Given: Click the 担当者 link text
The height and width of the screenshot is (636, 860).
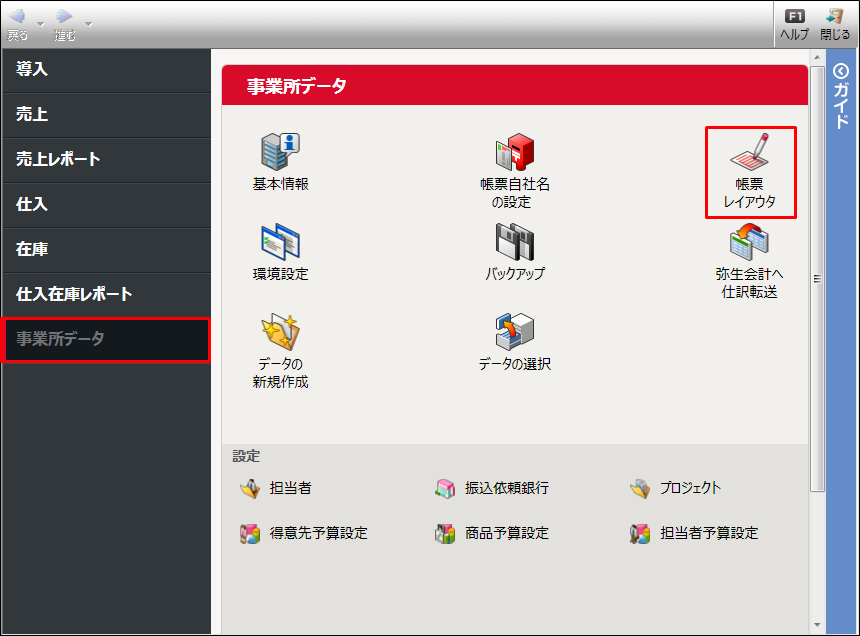Looking at the screenshot, I should (290, 488).
